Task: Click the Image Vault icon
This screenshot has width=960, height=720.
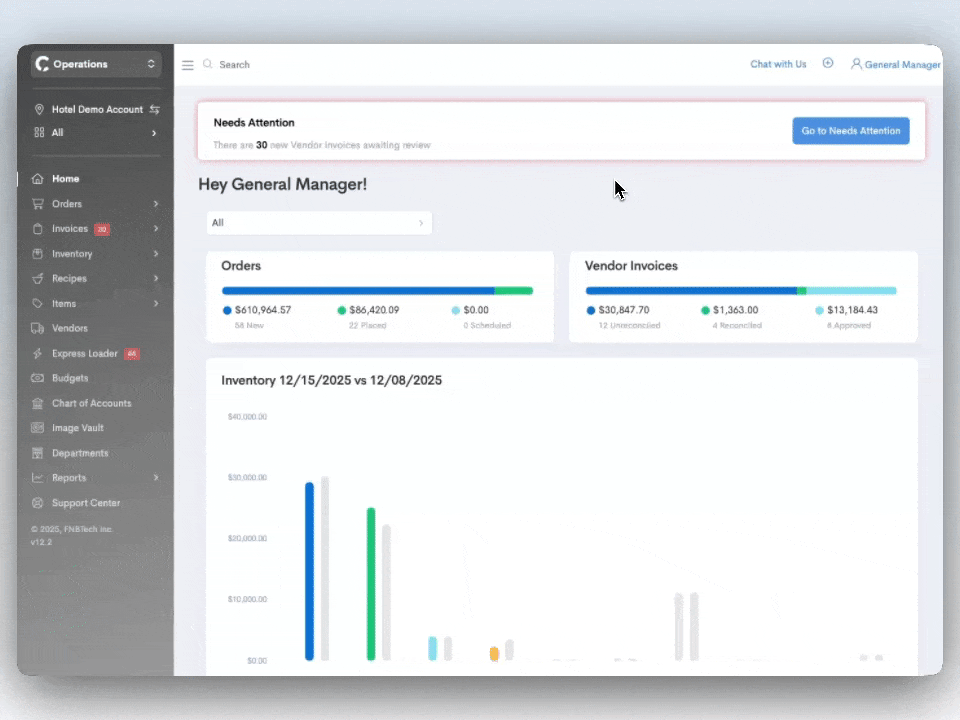Action: 38,428
